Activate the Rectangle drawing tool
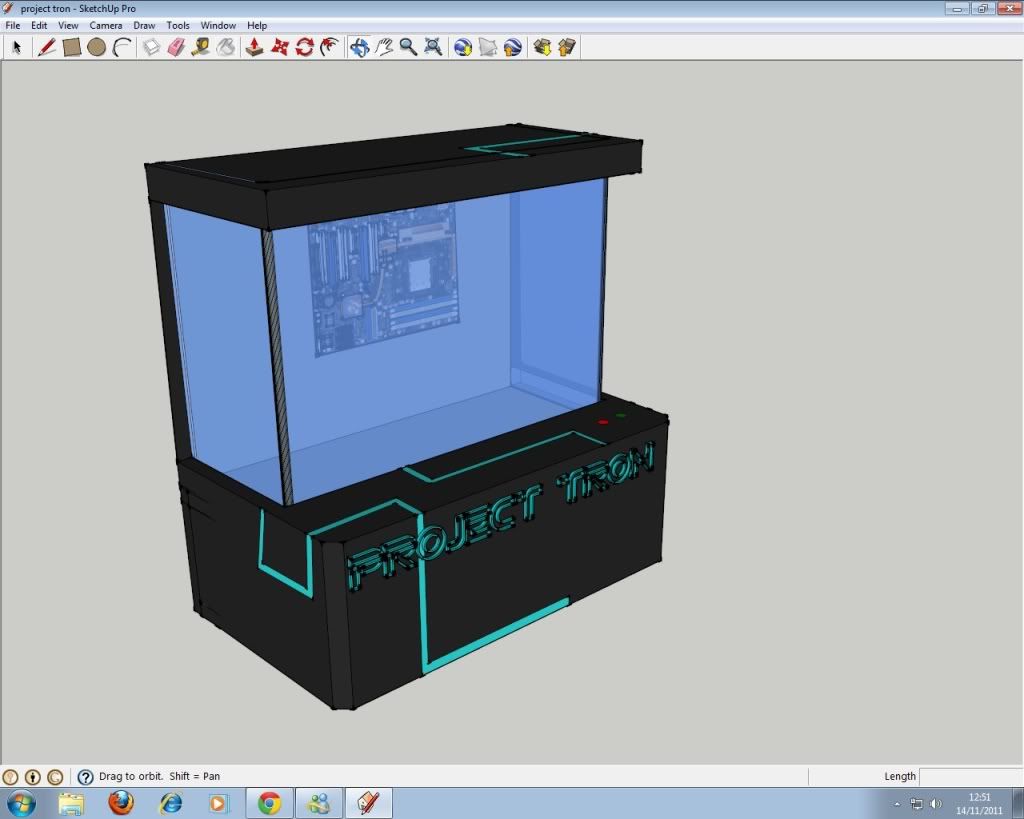This screenshot has height=819, width=1024. click(x=71, y=47)
